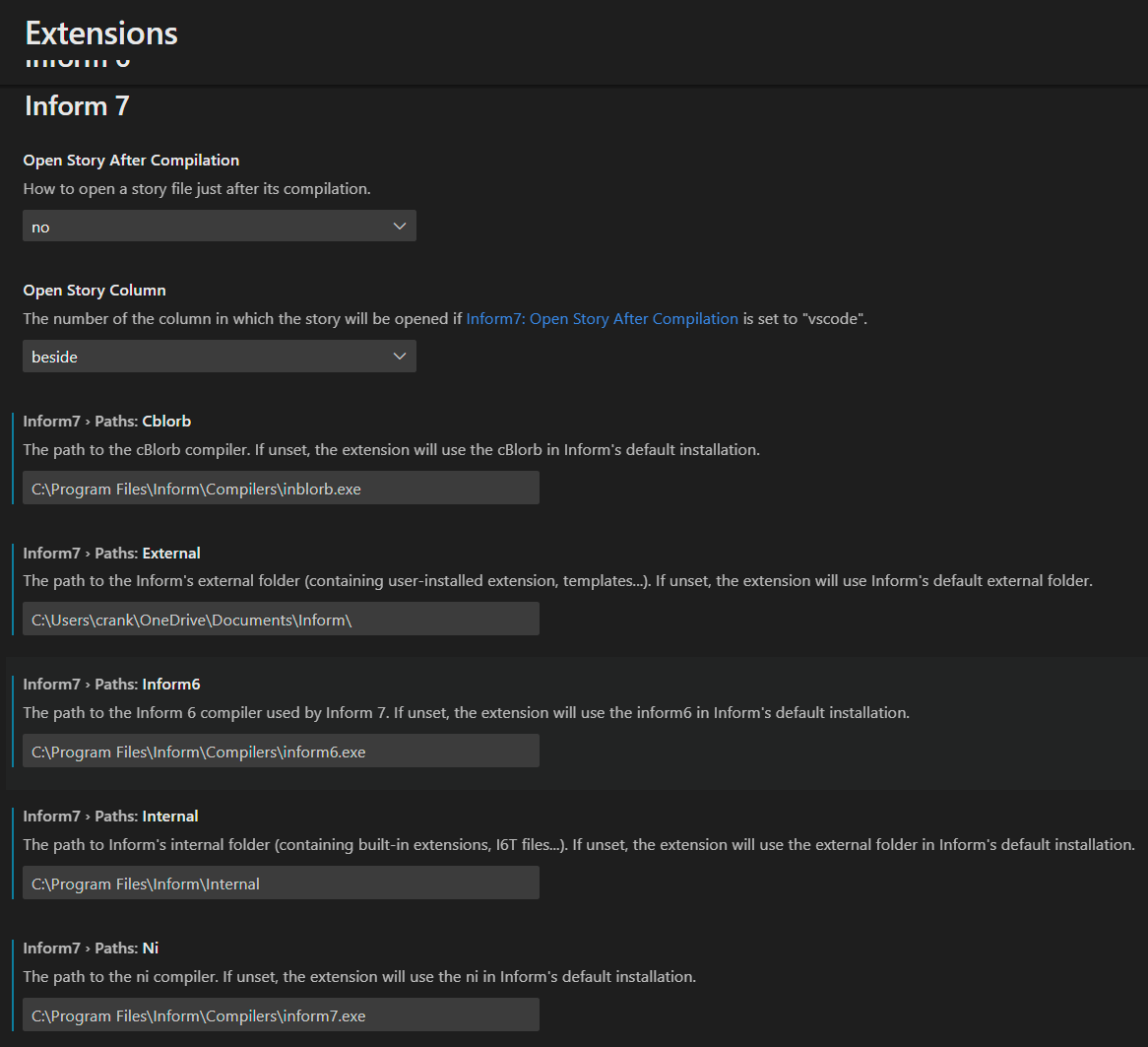Click the Inform 7 section heading

77,106
